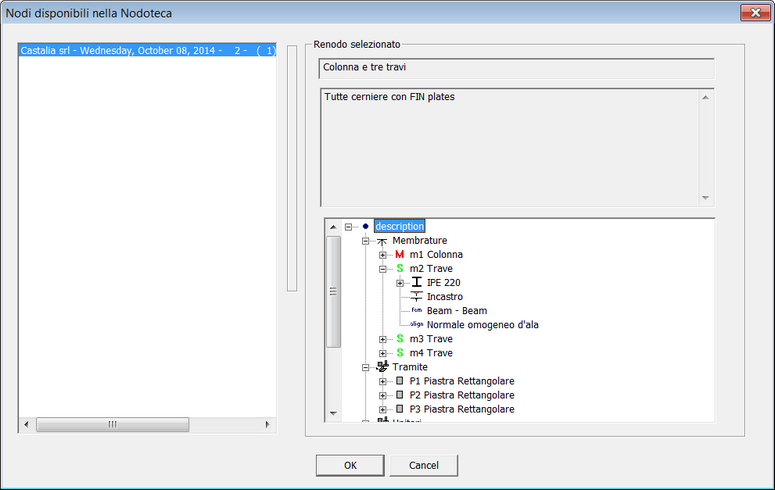Screen dimensions: 775x490
Task: Expand the P2 Piastra Rettangolare node
Action: click(x=383, y=396)
